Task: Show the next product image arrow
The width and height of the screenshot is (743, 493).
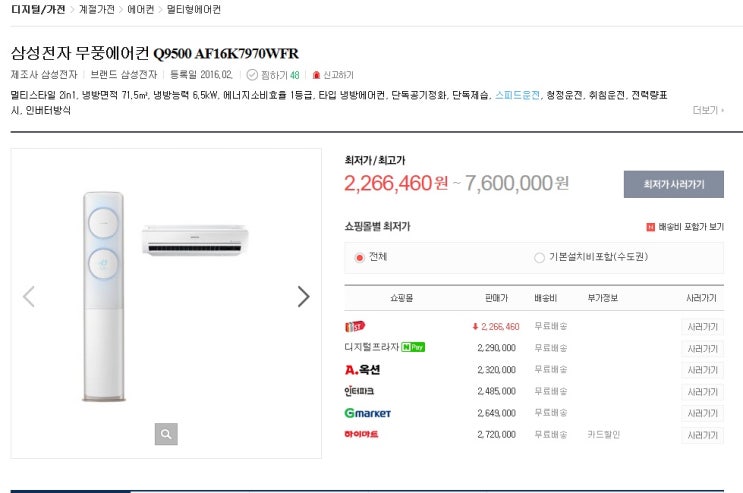Action: [x=304, y=297]
